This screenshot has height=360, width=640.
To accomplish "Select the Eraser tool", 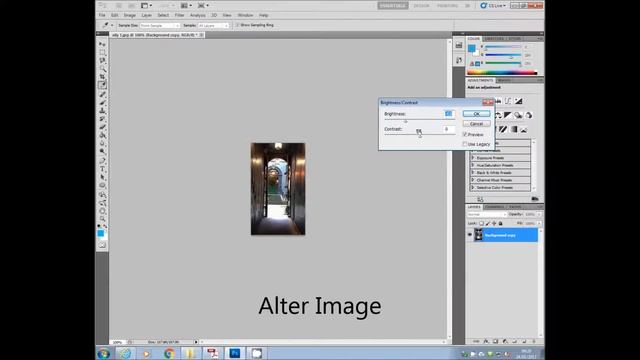I will click(x=102, y=127).
